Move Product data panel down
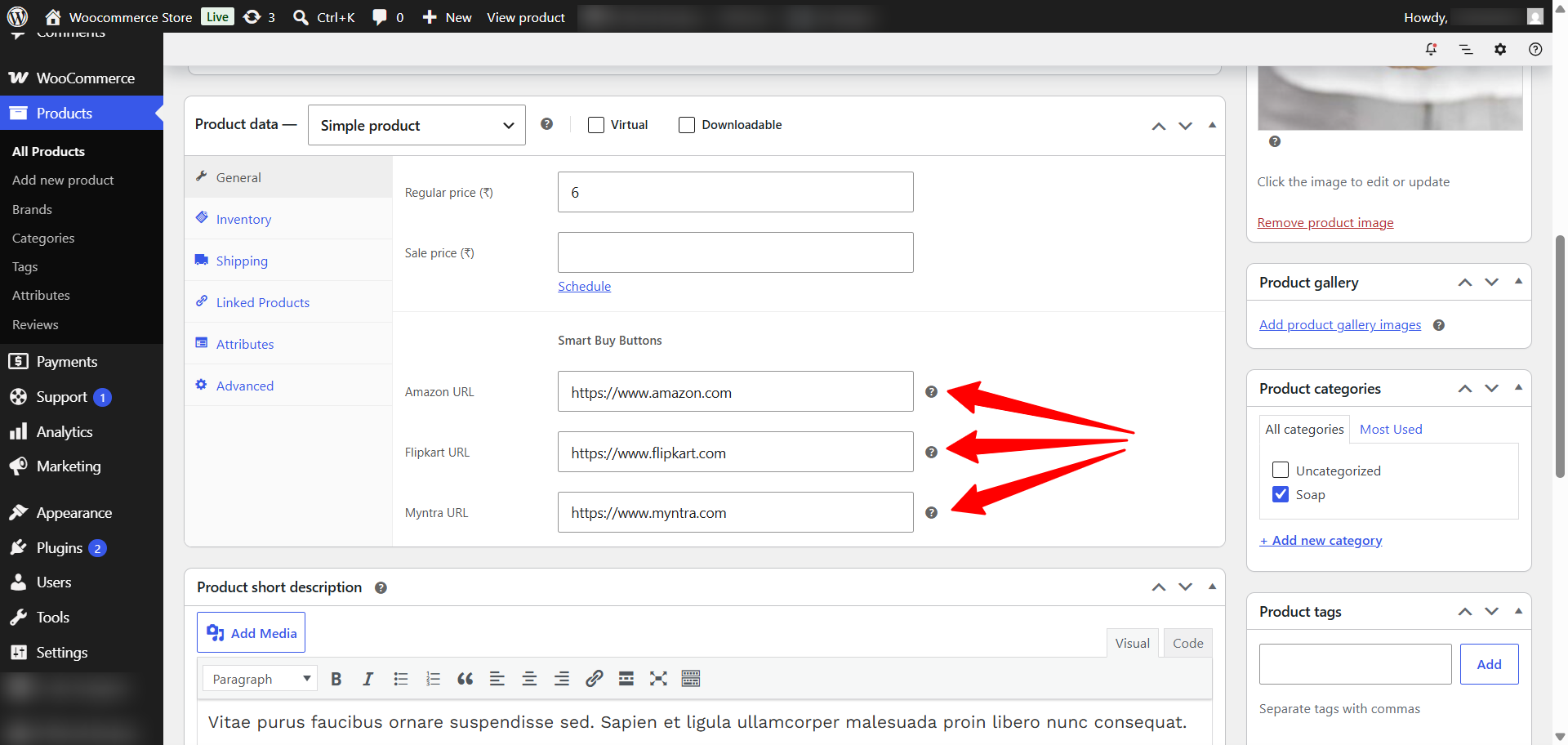 pos(1185,126)
